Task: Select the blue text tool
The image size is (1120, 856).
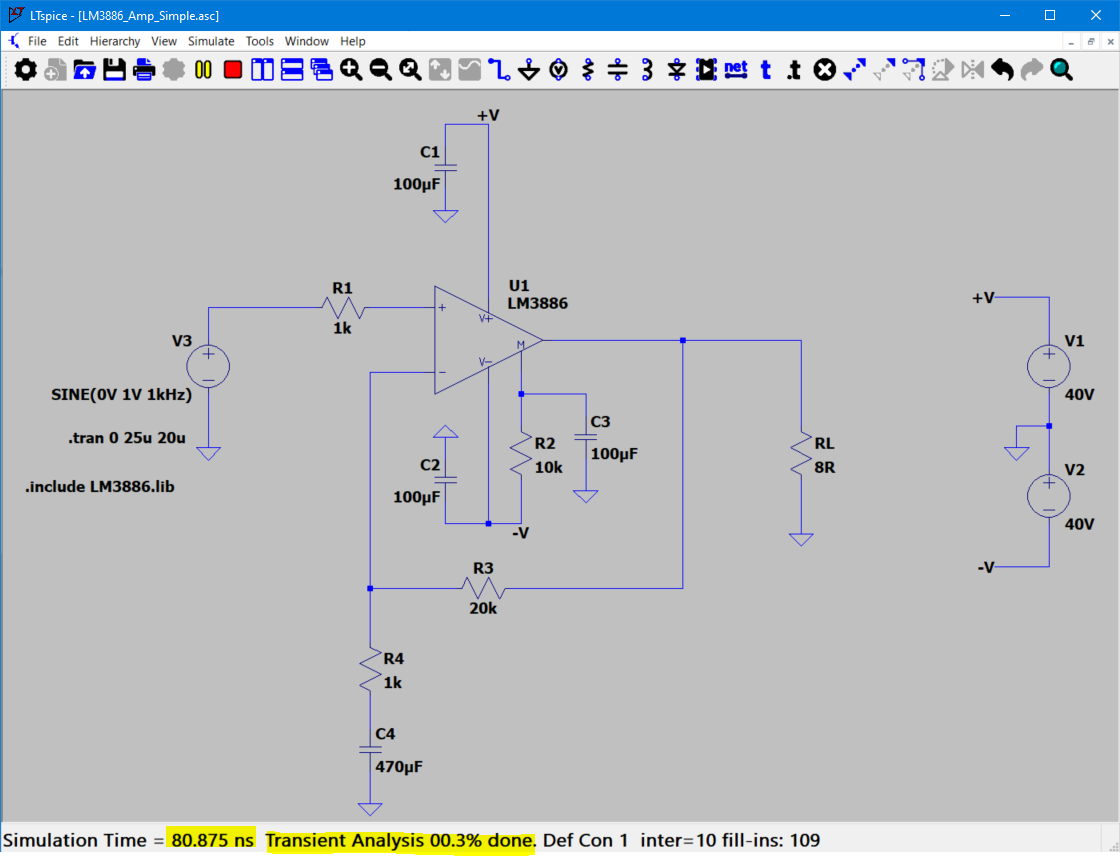Action: 766,69
